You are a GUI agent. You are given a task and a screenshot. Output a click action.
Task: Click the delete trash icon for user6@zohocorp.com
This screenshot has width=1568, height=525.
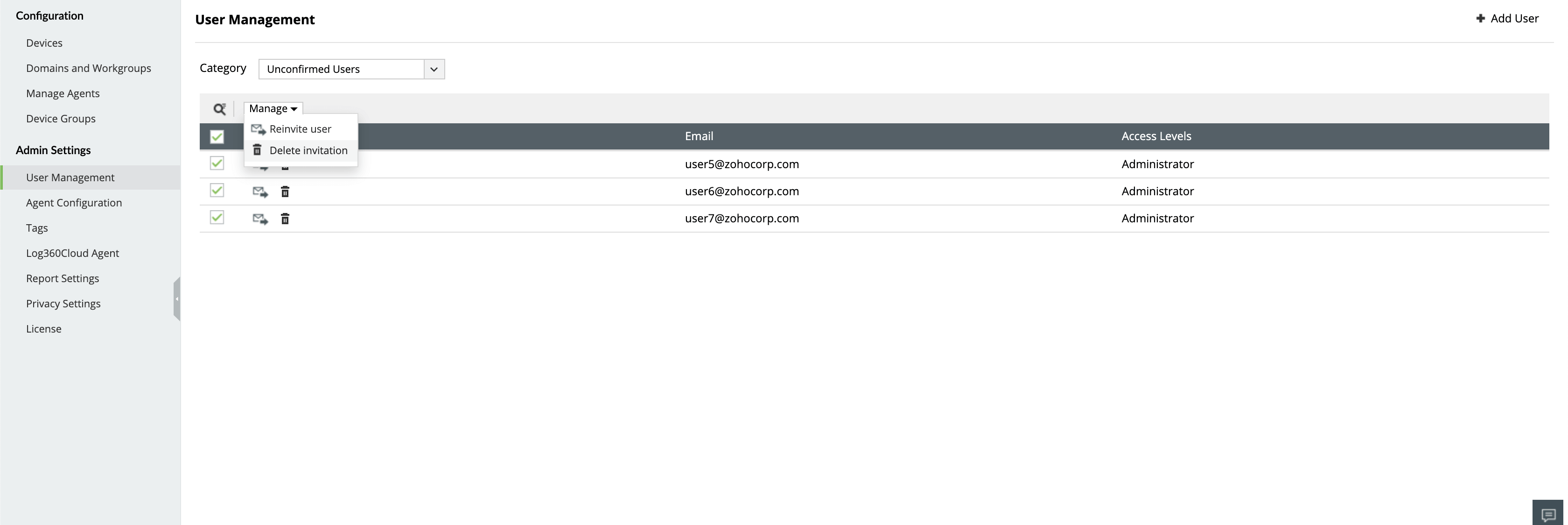coord(285,191)
